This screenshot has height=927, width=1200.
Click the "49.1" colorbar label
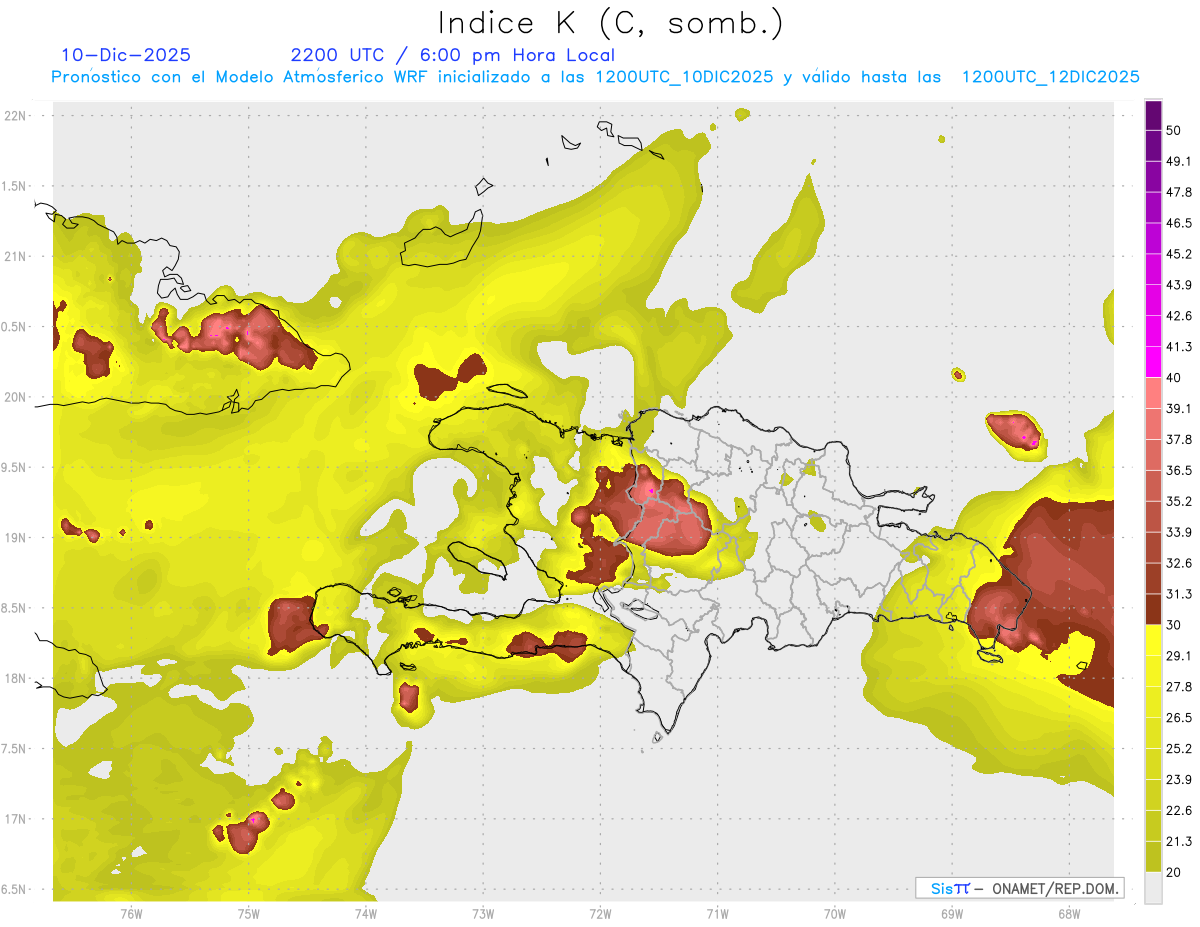1179,161
